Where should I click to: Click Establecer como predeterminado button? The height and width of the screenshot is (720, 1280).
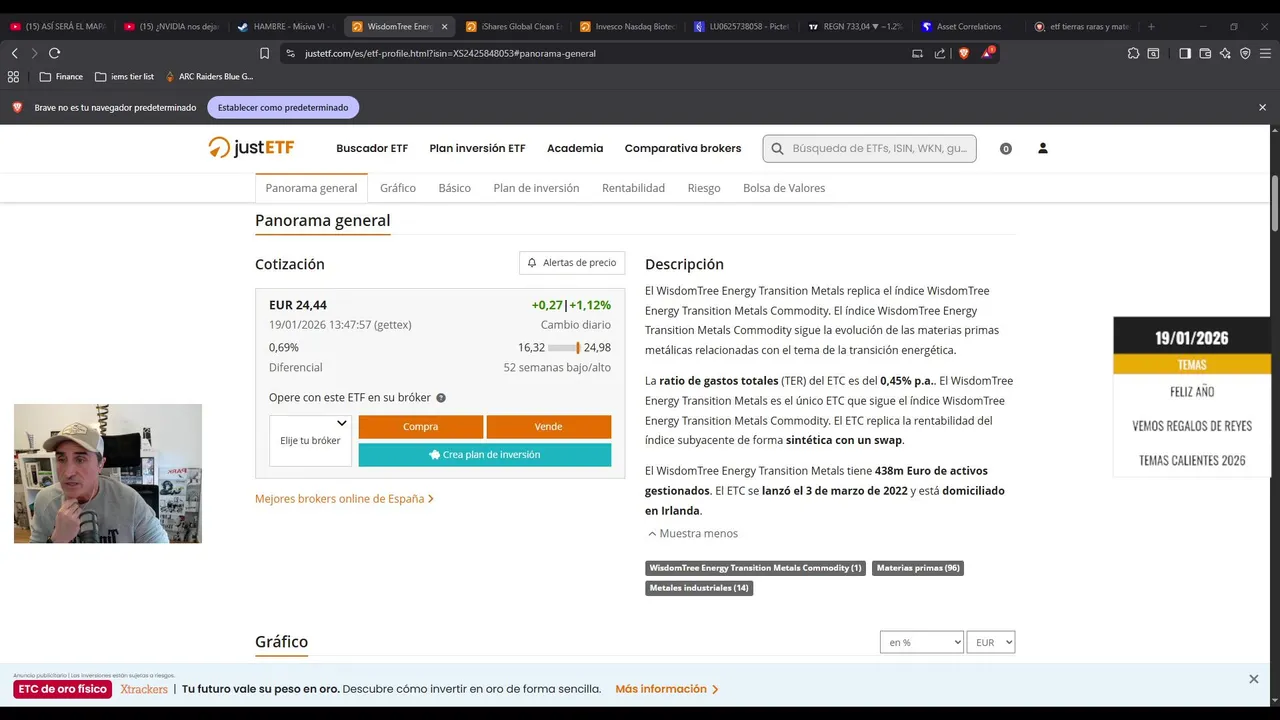[283, 107]
